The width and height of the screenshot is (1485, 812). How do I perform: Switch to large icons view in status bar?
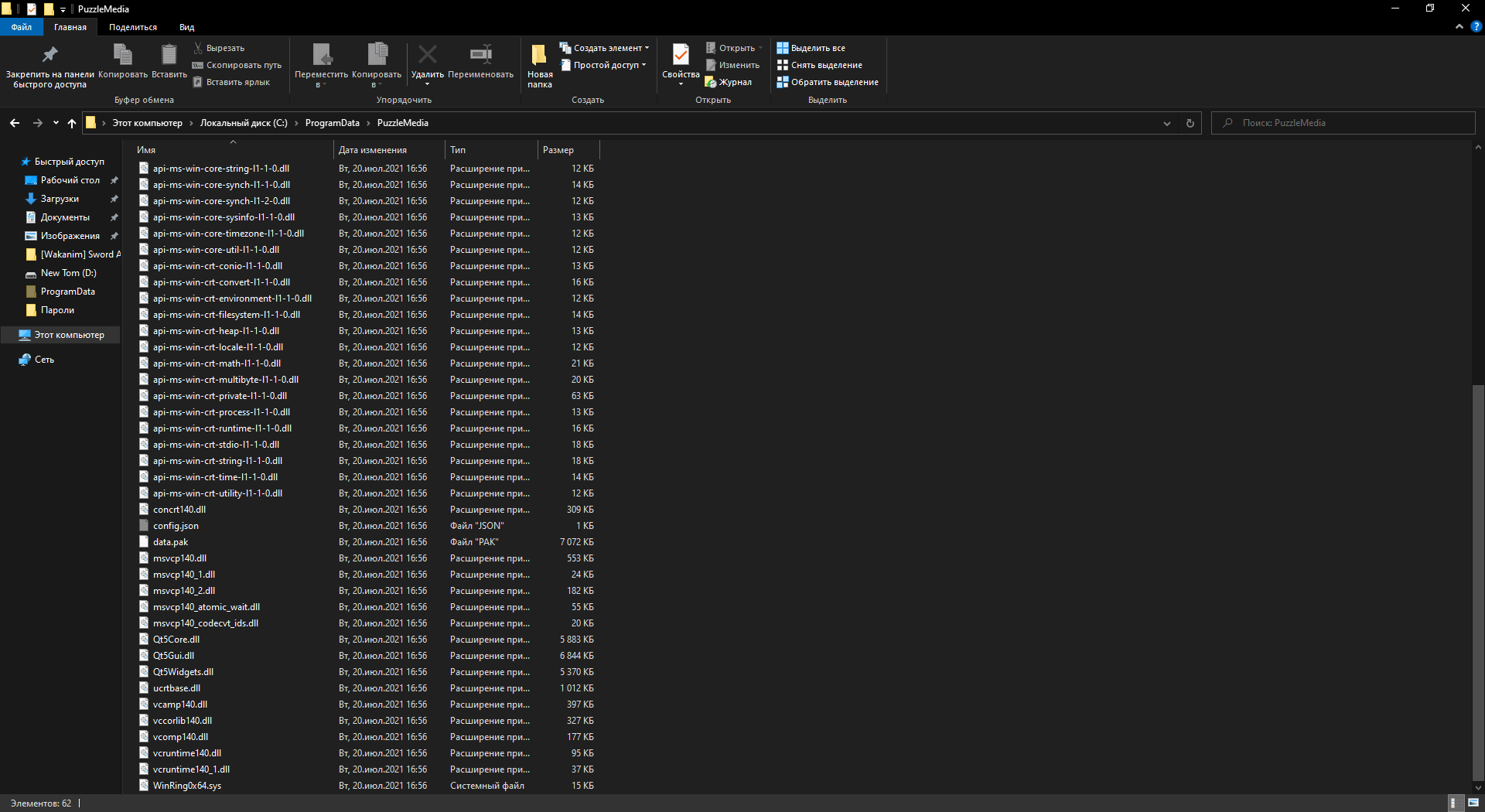(x=1473, y=803)
